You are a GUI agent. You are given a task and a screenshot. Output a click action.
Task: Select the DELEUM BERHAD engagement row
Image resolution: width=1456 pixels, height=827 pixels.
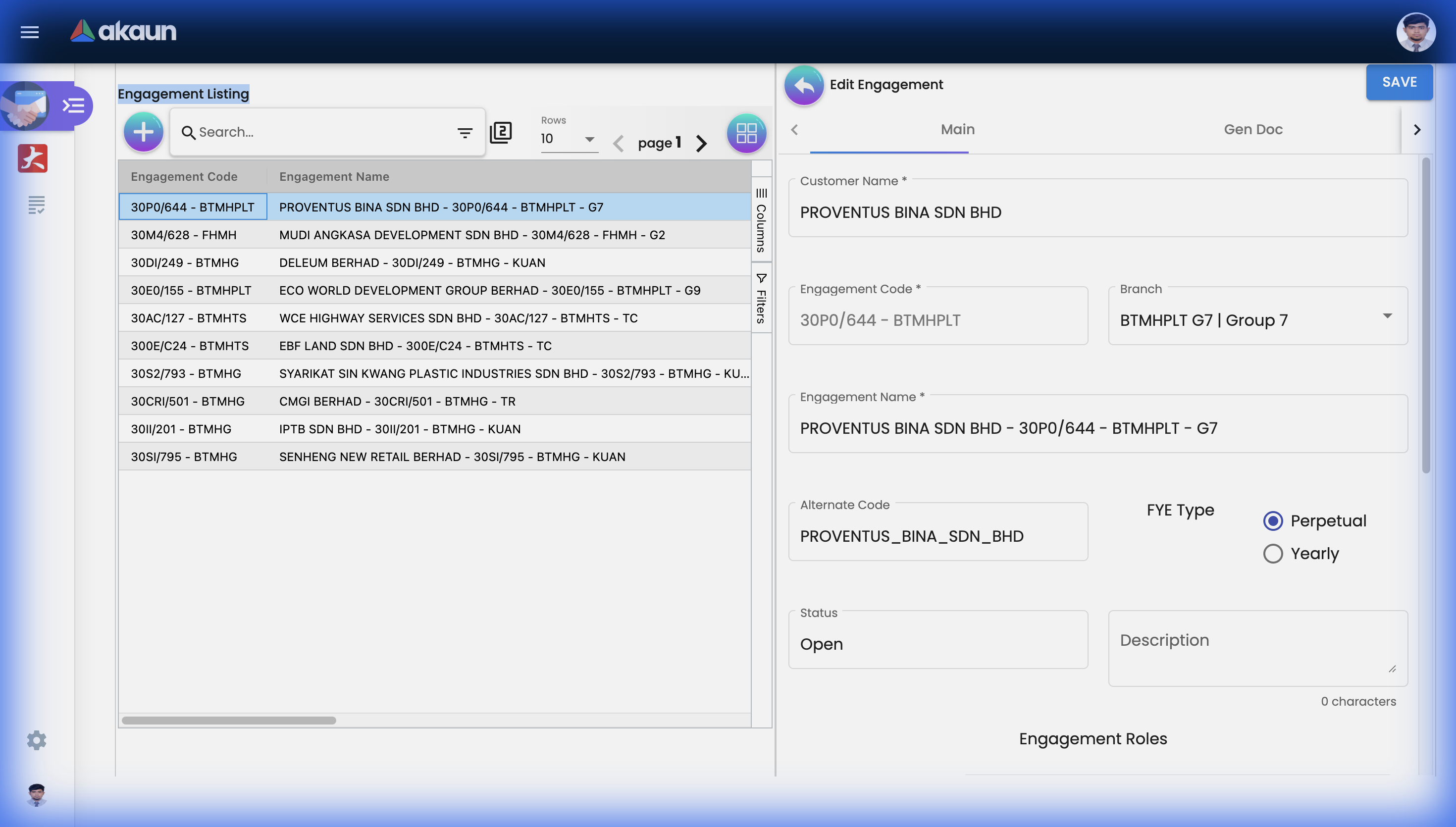click(x=412, y=262)
